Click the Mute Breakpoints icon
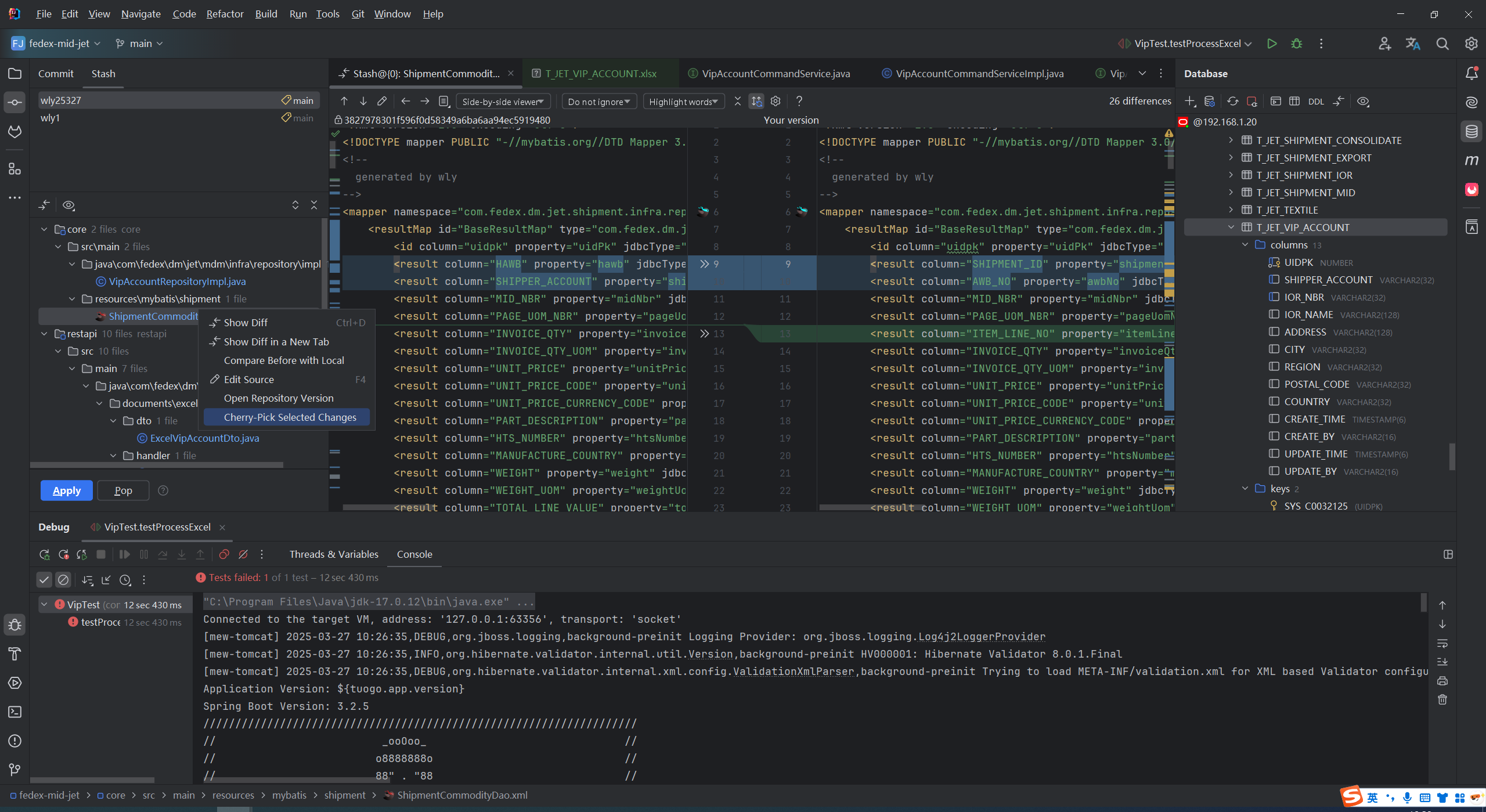 click(243, 554)
